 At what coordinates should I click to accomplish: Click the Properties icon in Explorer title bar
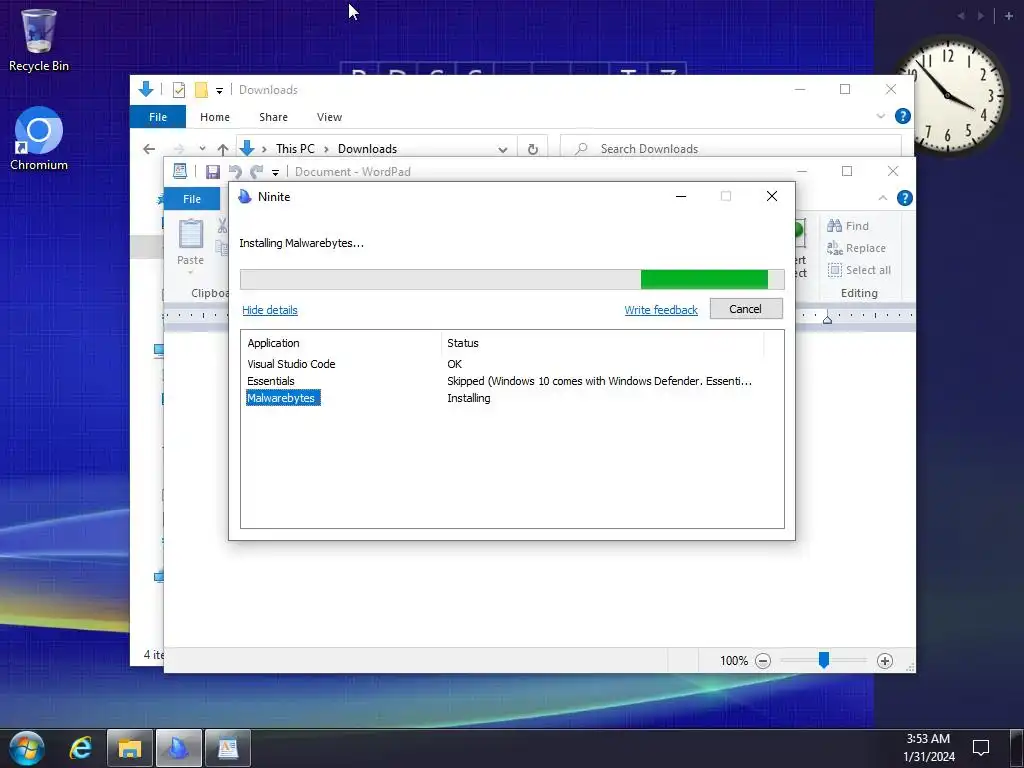[179, 90]
